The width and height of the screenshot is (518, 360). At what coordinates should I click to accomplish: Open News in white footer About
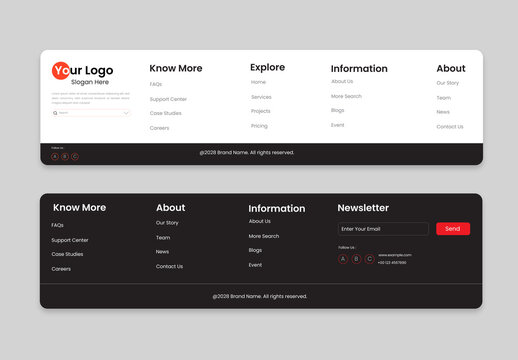pos(443,112)
